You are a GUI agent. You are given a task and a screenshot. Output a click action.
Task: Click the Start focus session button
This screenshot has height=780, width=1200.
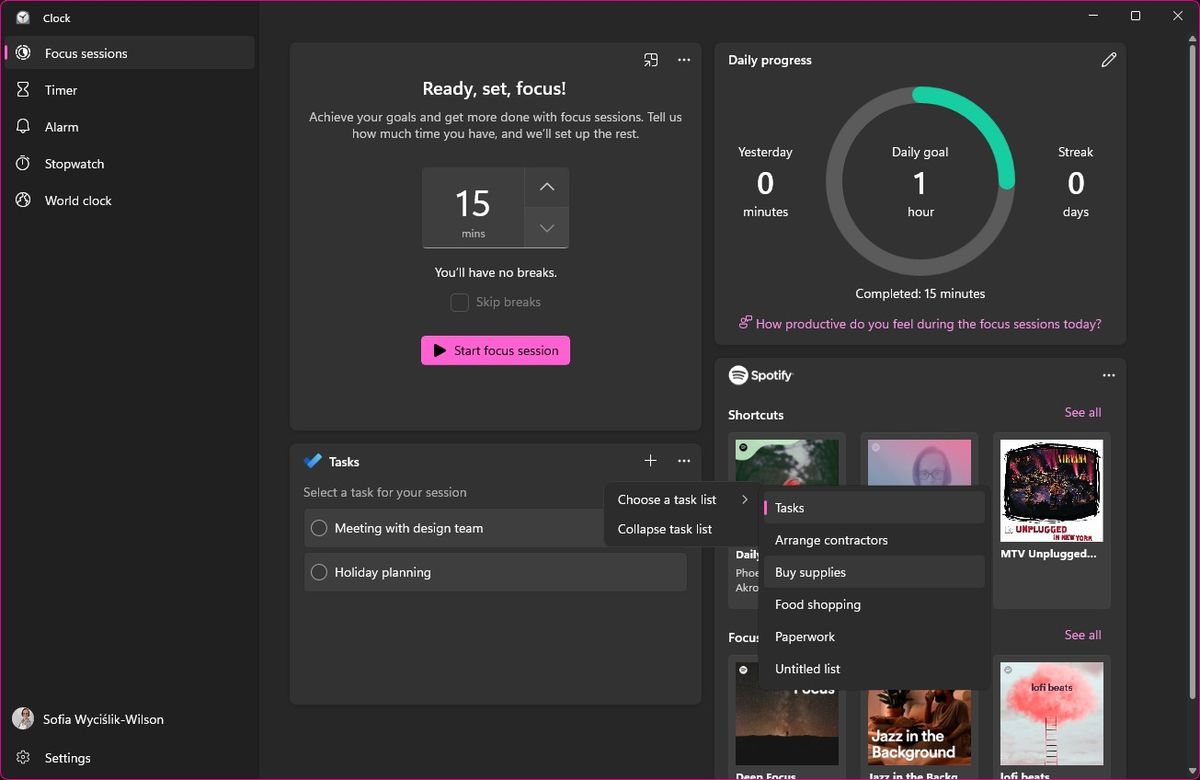(495, 351)
